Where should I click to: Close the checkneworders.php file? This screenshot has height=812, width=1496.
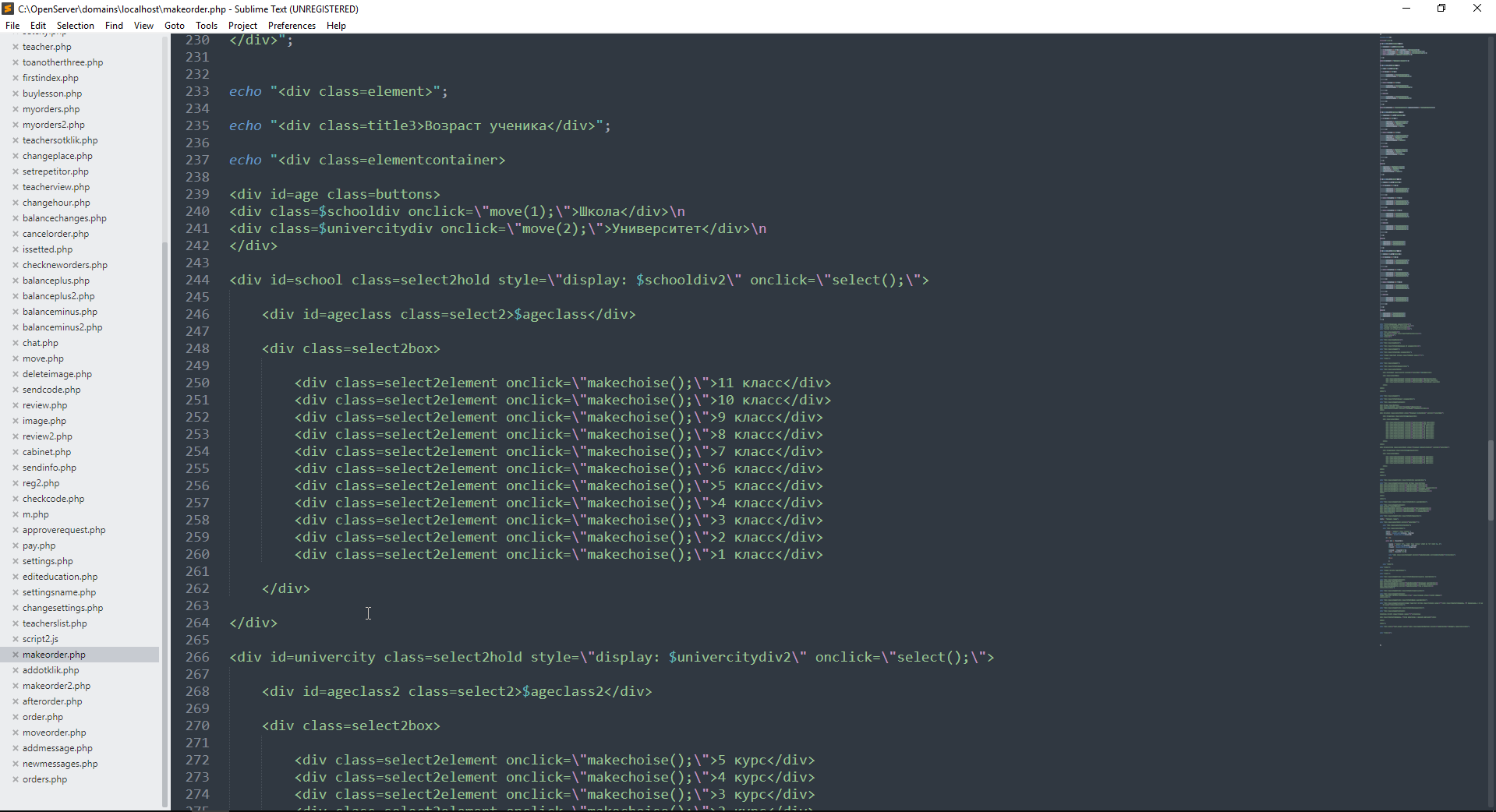[16, 265]
